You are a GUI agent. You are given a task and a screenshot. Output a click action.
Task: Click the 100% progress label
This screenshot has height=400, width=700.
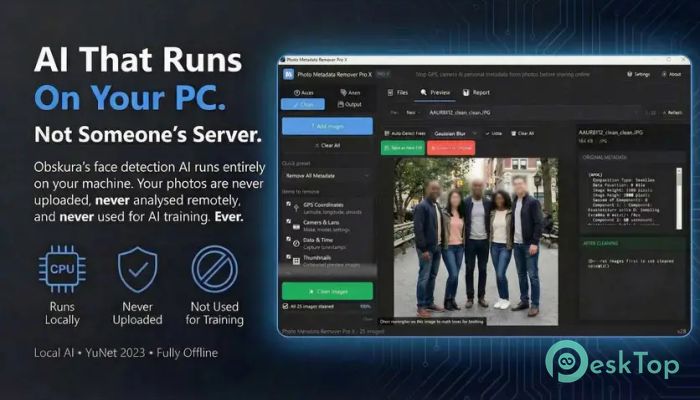click(365, 307)
